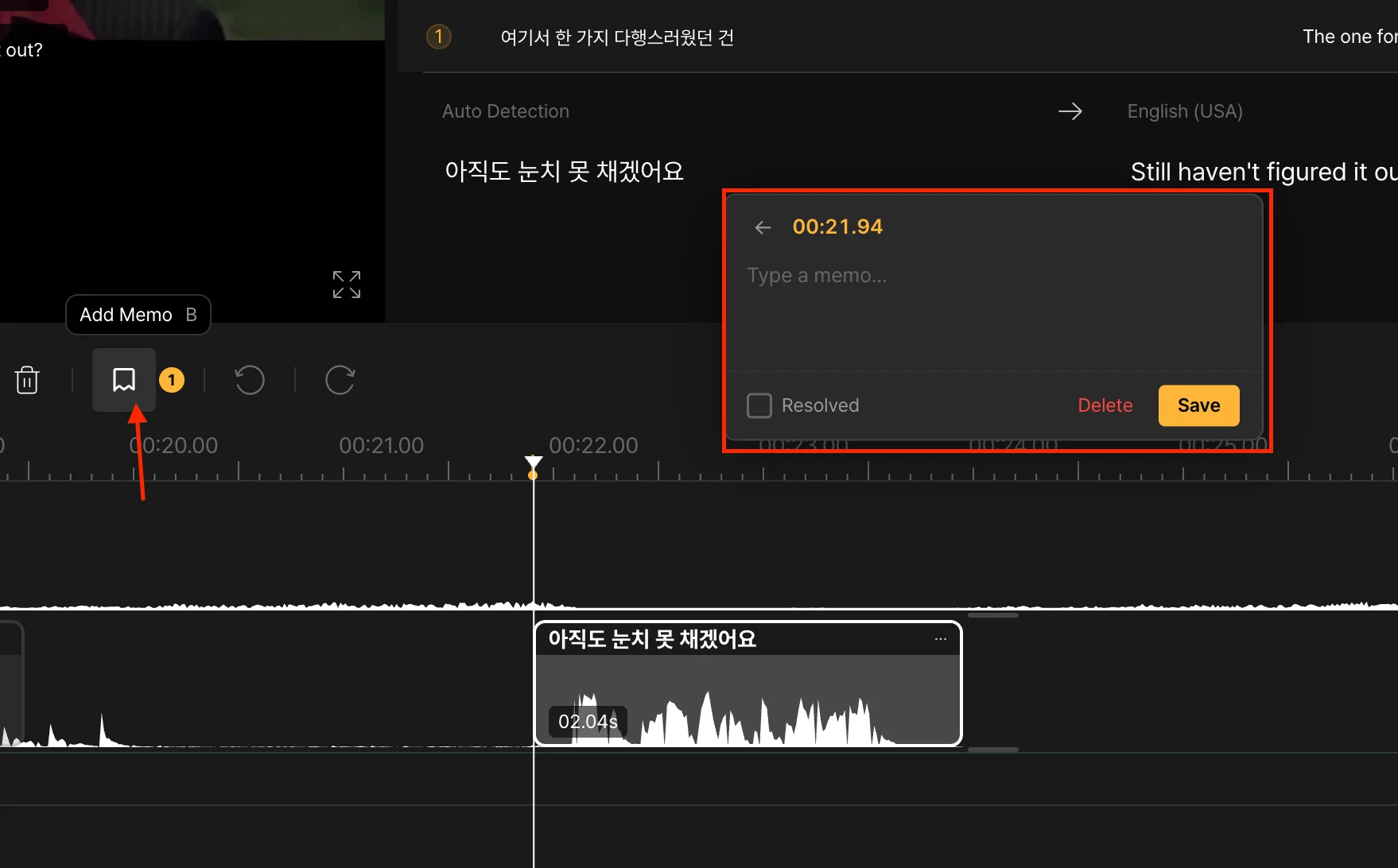Click the undo arrow icon
Viewport: 1398px width, 868px height.
pyautogui.click(x=250, y=380)
